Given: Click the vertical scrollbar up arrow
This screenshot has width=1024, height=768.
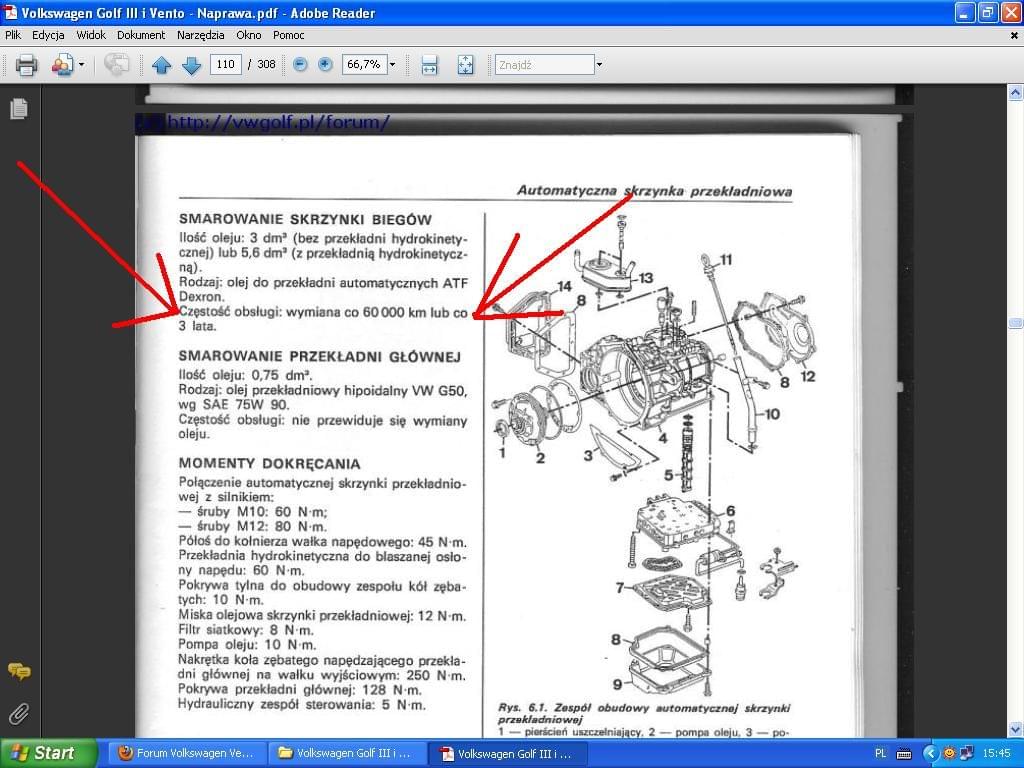Looking at the screenshot, I should (1015, 93).
